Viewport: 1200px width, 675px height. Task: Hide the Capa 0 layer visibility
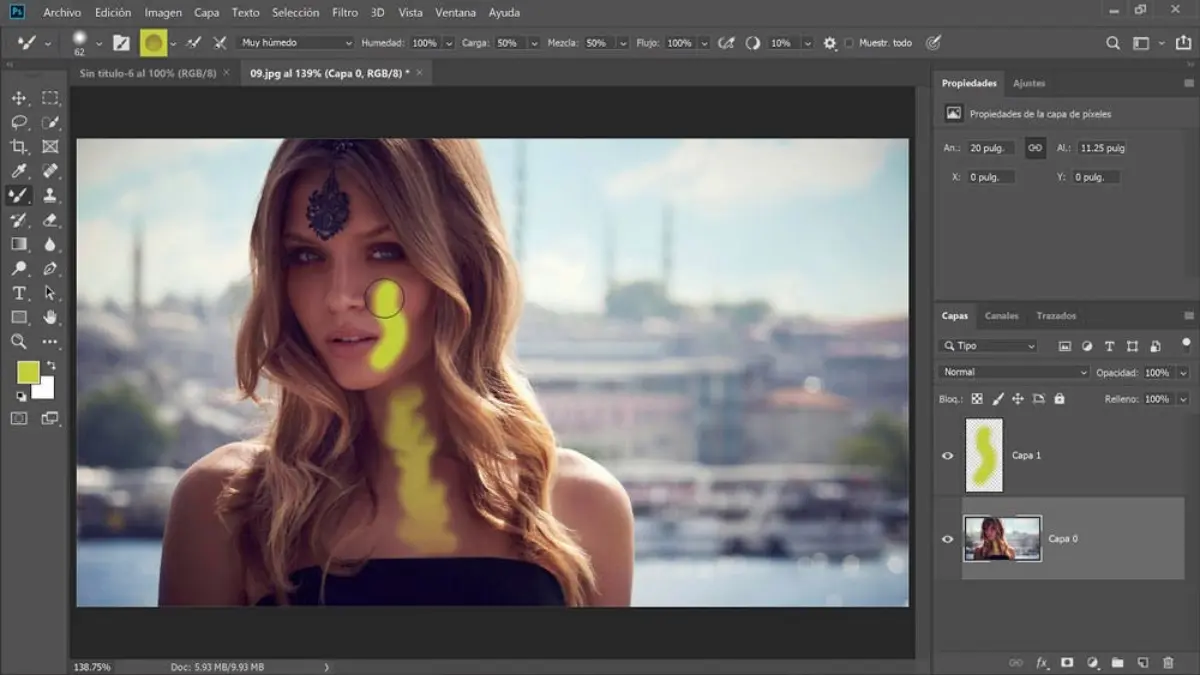[946, 539]
